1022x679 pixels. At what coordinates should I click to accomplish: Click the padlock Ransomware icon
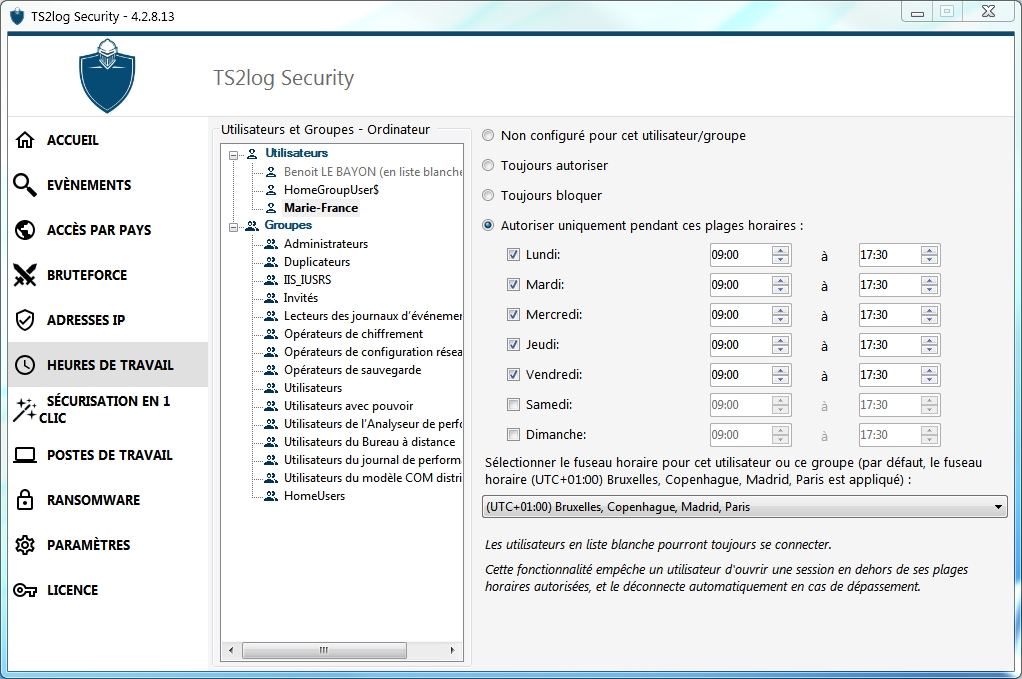point(25,500)
